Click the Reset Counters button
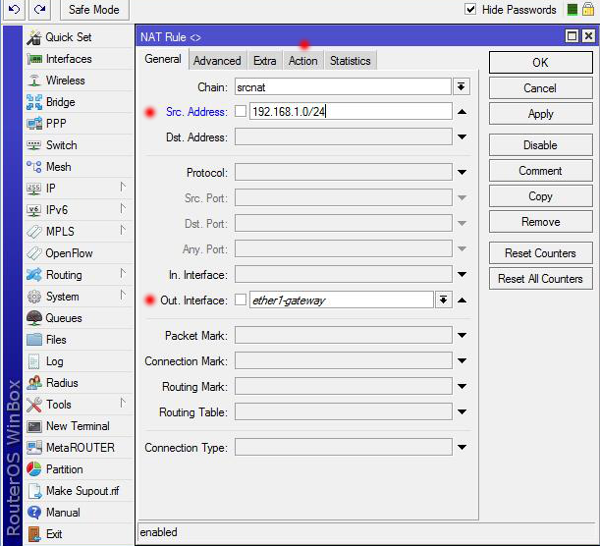This screenshot has width=600, height=546. pos(540,253)
